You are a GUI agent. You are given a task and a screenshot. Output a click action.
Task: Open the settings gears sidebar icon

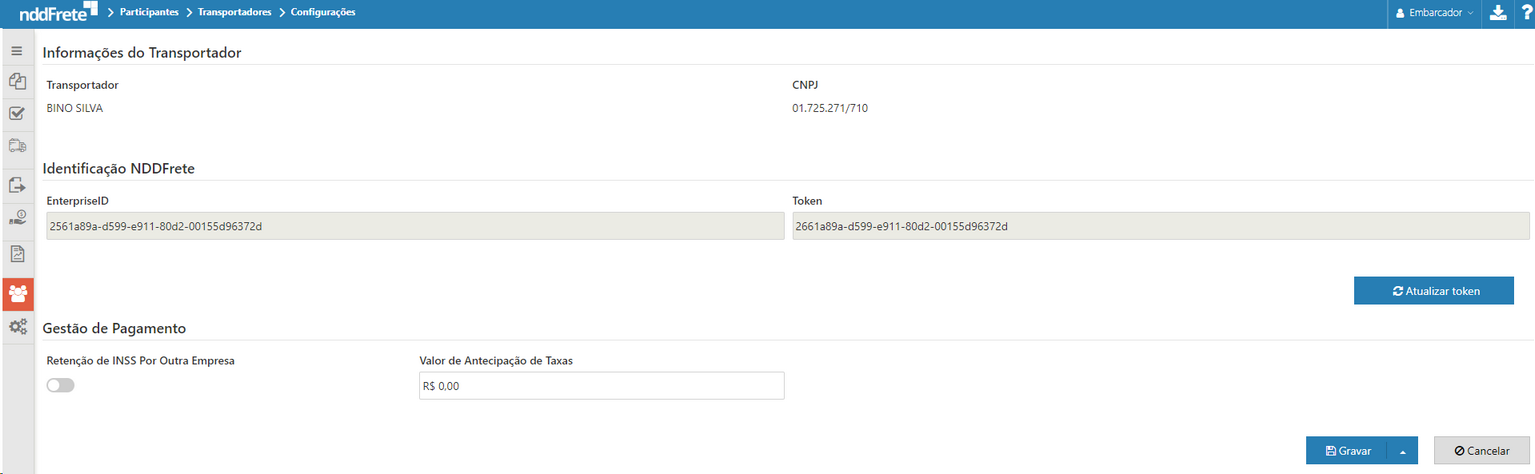17,326
